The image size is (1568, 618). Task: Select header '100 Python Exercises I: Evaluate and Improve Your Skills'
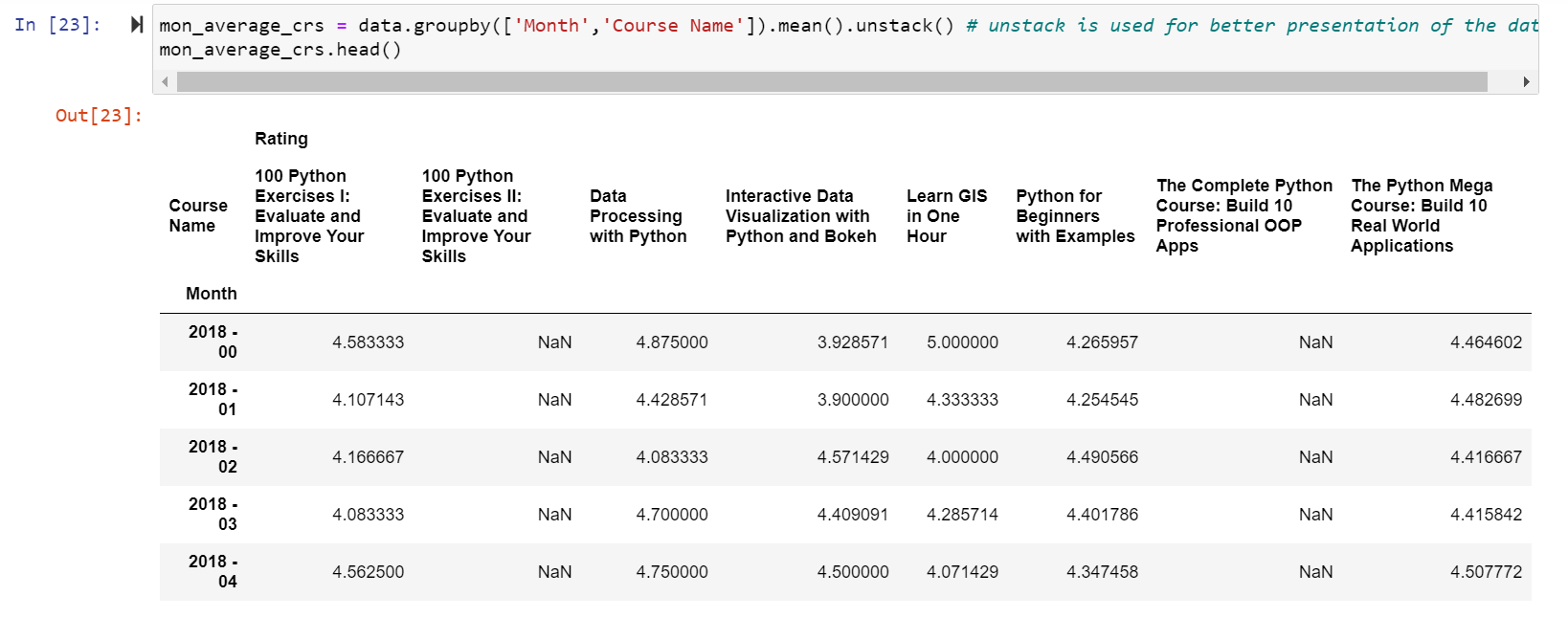click(x=309, y=216)
